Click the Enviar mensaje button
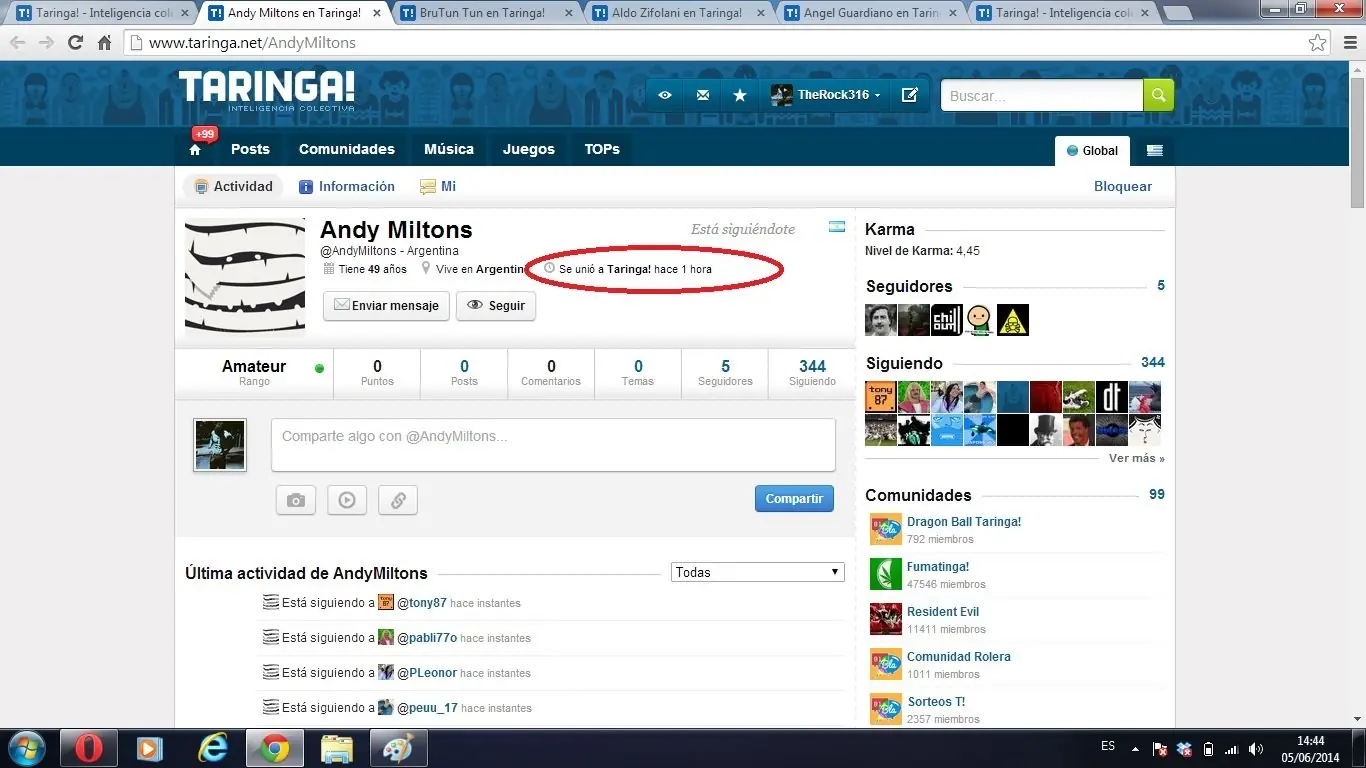The height and width of the screenshot is (768, 1366). tap(386, 306)
